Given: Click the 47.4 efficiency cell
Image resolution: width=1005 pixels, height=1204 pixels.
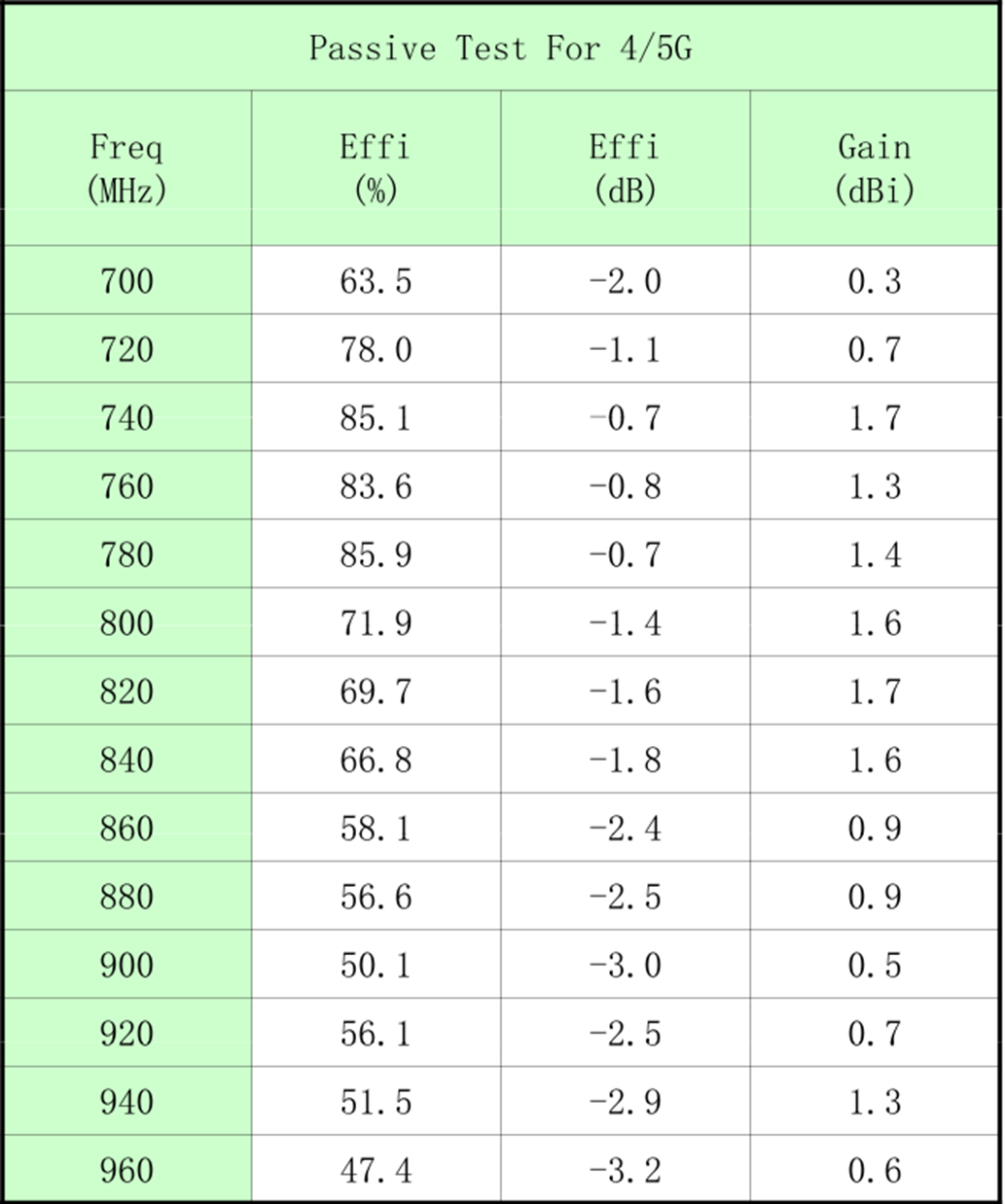Looking at the screenshot, I should click(376, 1170).
